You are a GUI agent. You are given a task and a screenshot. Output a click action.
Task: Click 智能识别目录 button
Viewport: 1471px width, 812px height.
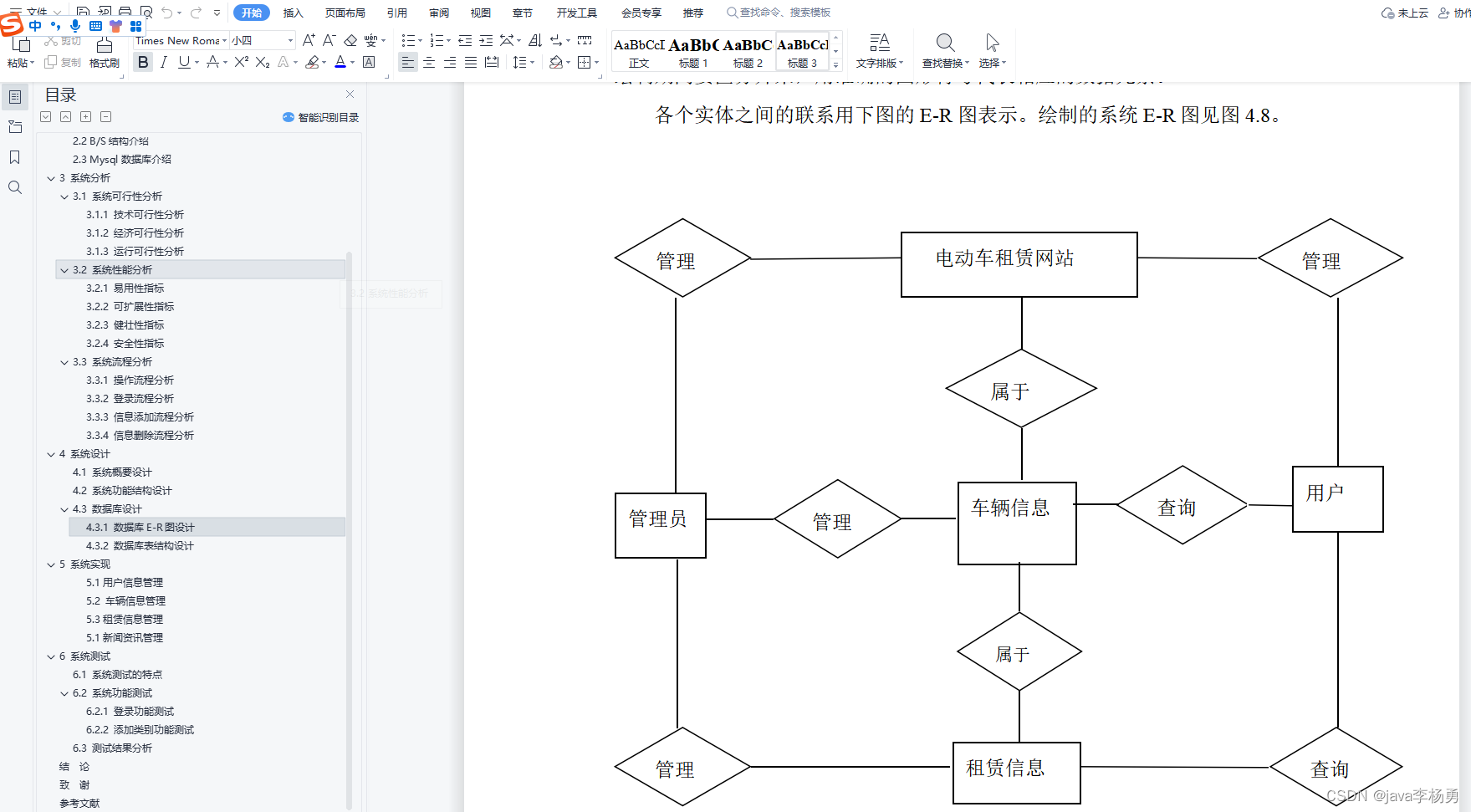click(x=321, y=117)
